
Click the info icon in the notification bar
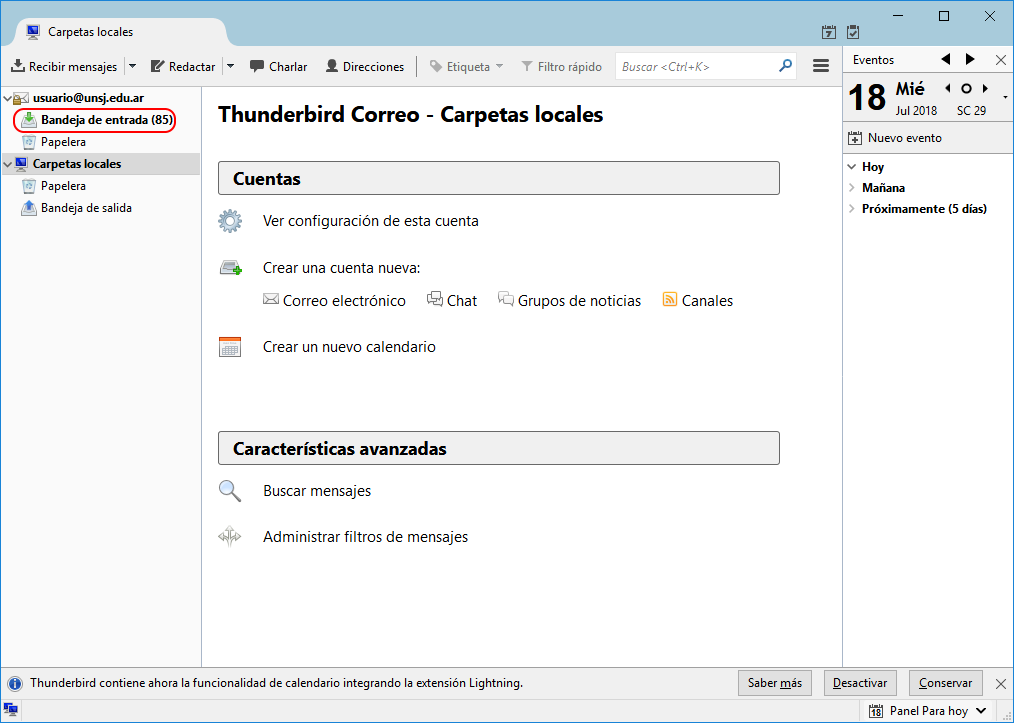(x=14, y=684)
